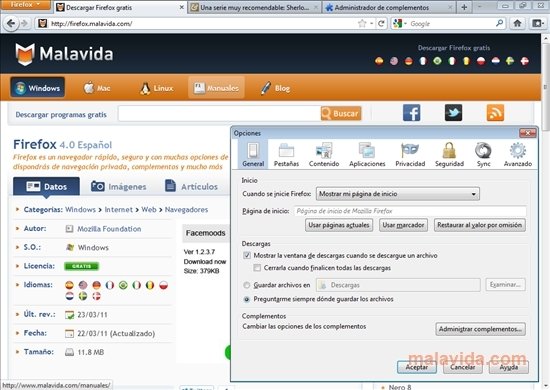Image resolution: width=550 pixels, height=390 pixels.
Task: Click Administrar complementos button
Action: point(480,329)
